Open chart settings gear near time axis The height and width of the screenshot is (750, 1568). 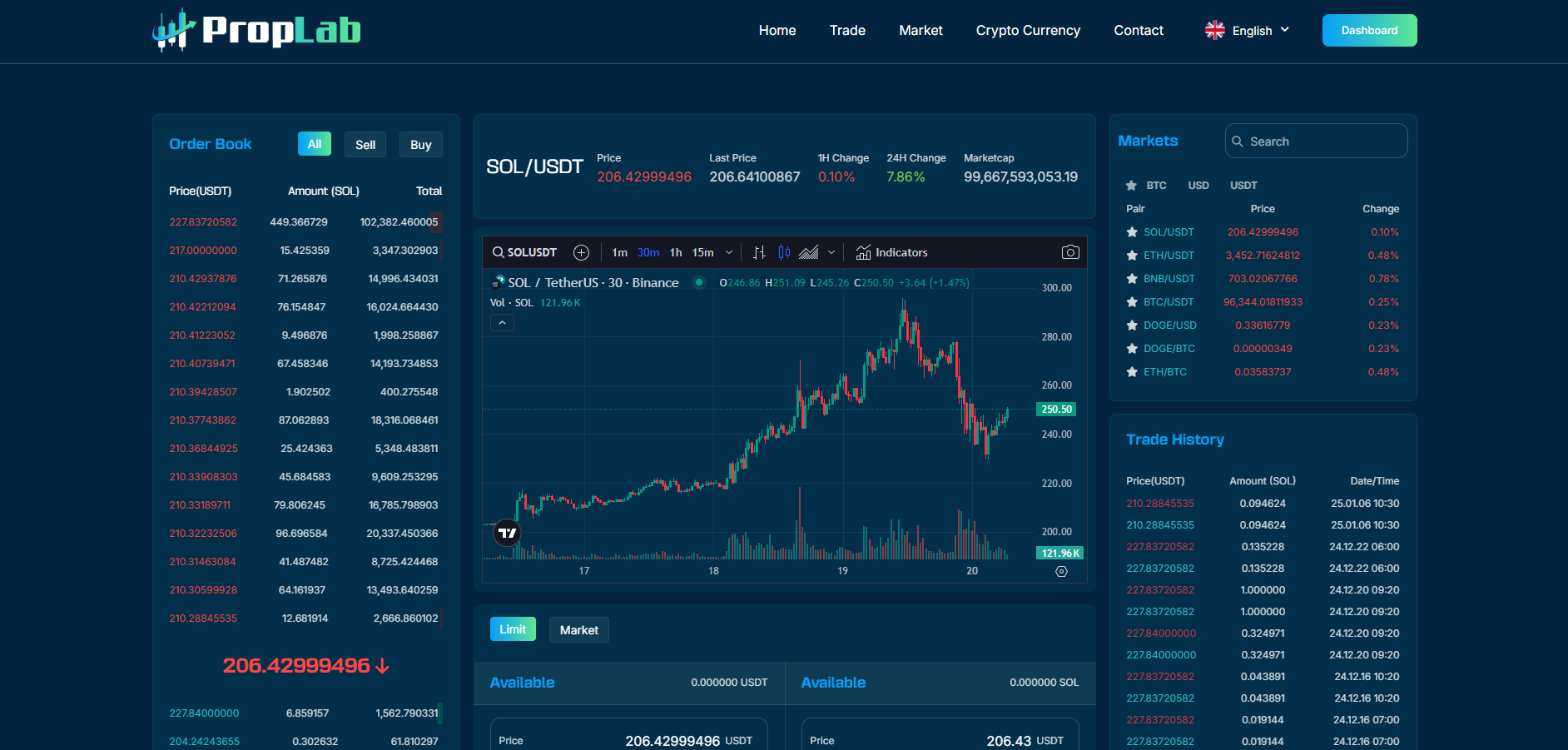(1061, 571)
